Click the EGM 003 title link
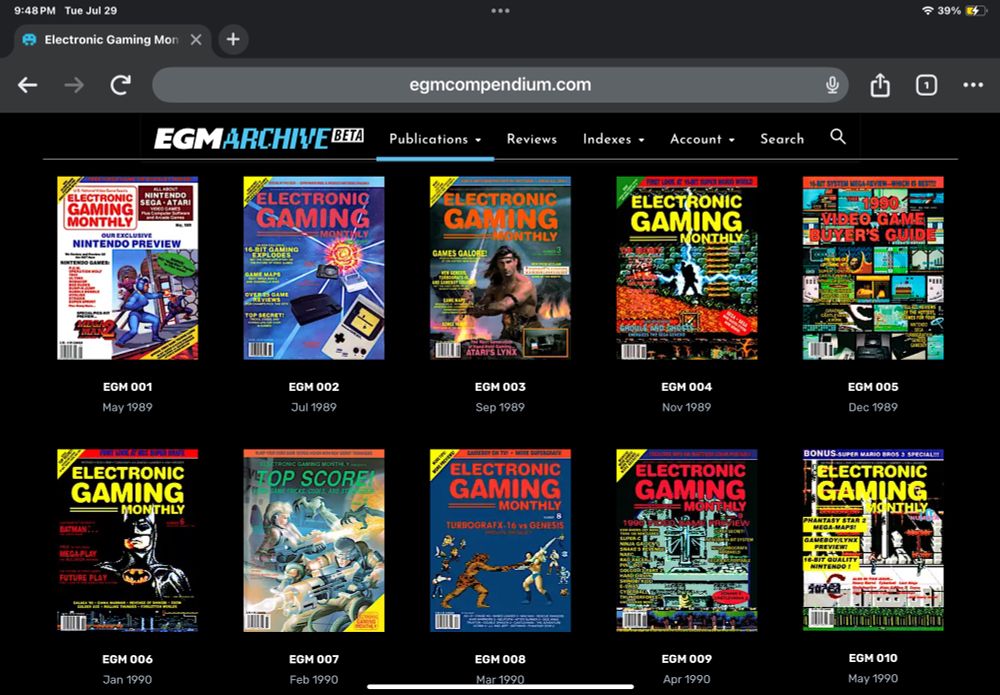Screen dimensions: 1000x695 tap(500, 386)
